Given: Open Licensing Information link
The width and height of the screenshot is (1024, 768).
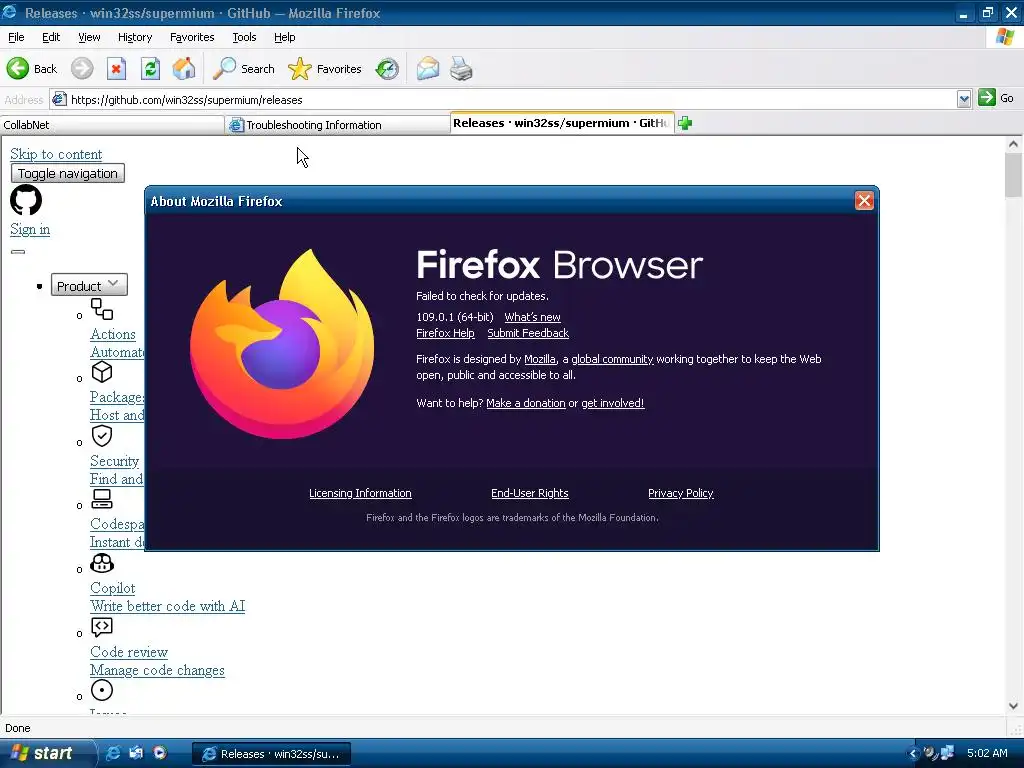Looking at the screenshot, I should 360,494.
